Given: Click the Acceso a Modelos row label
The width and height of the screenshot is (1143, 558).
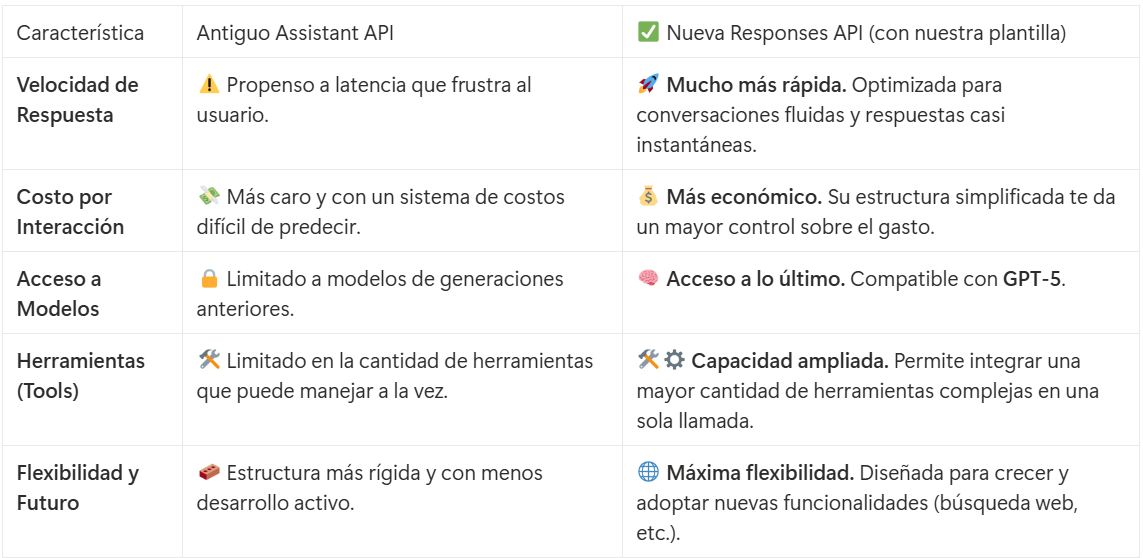Looking at the screenshot, I should point(59,294).
